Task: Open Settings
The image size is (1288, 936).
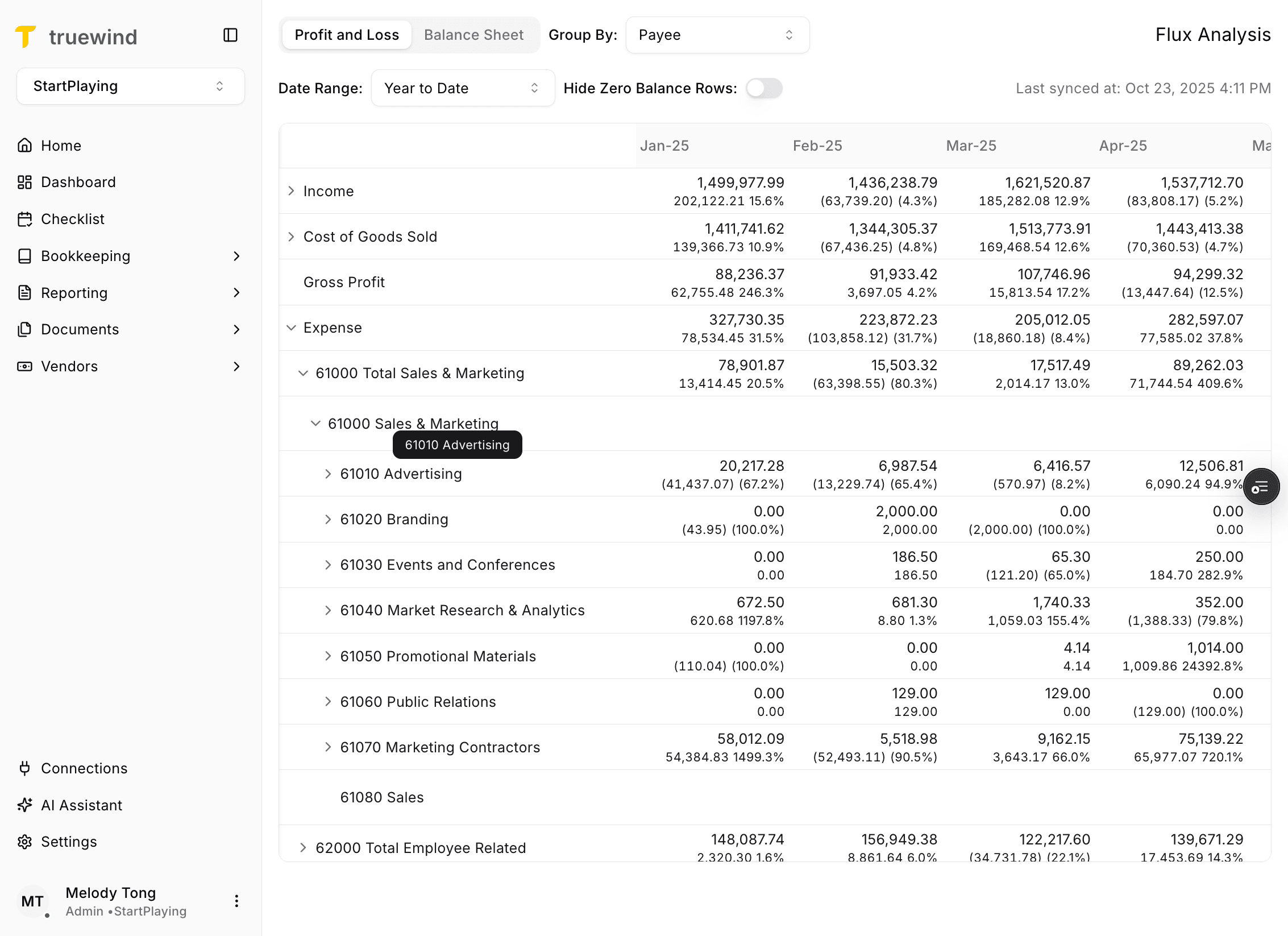Action: (x=68, y=841)
